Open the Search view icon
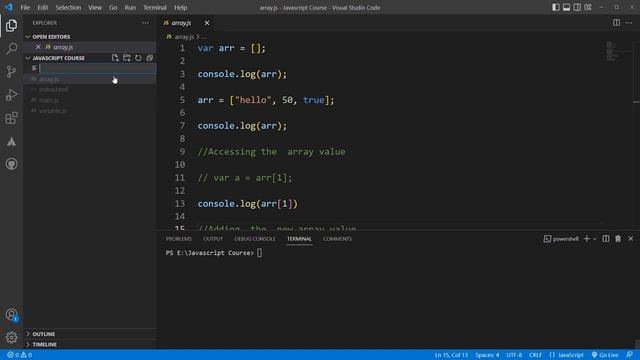 click(x=11, y=49)
